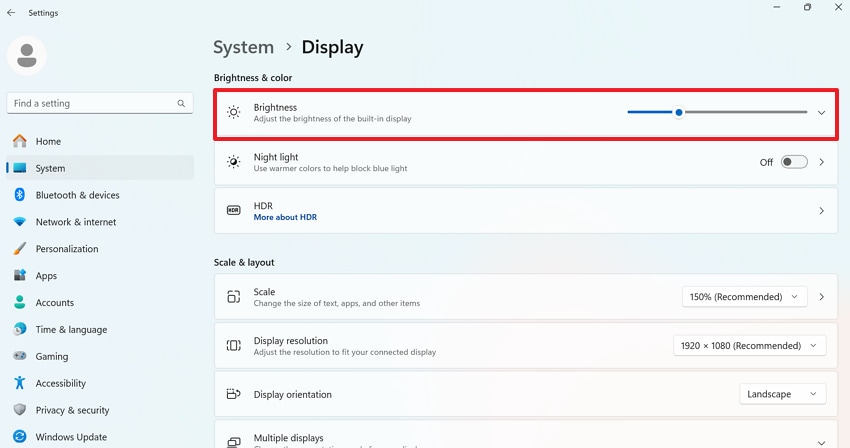Click the Windows Update sync icon
Image resolution: width=850 pixels, height=448 pixels.
[20, 437]
